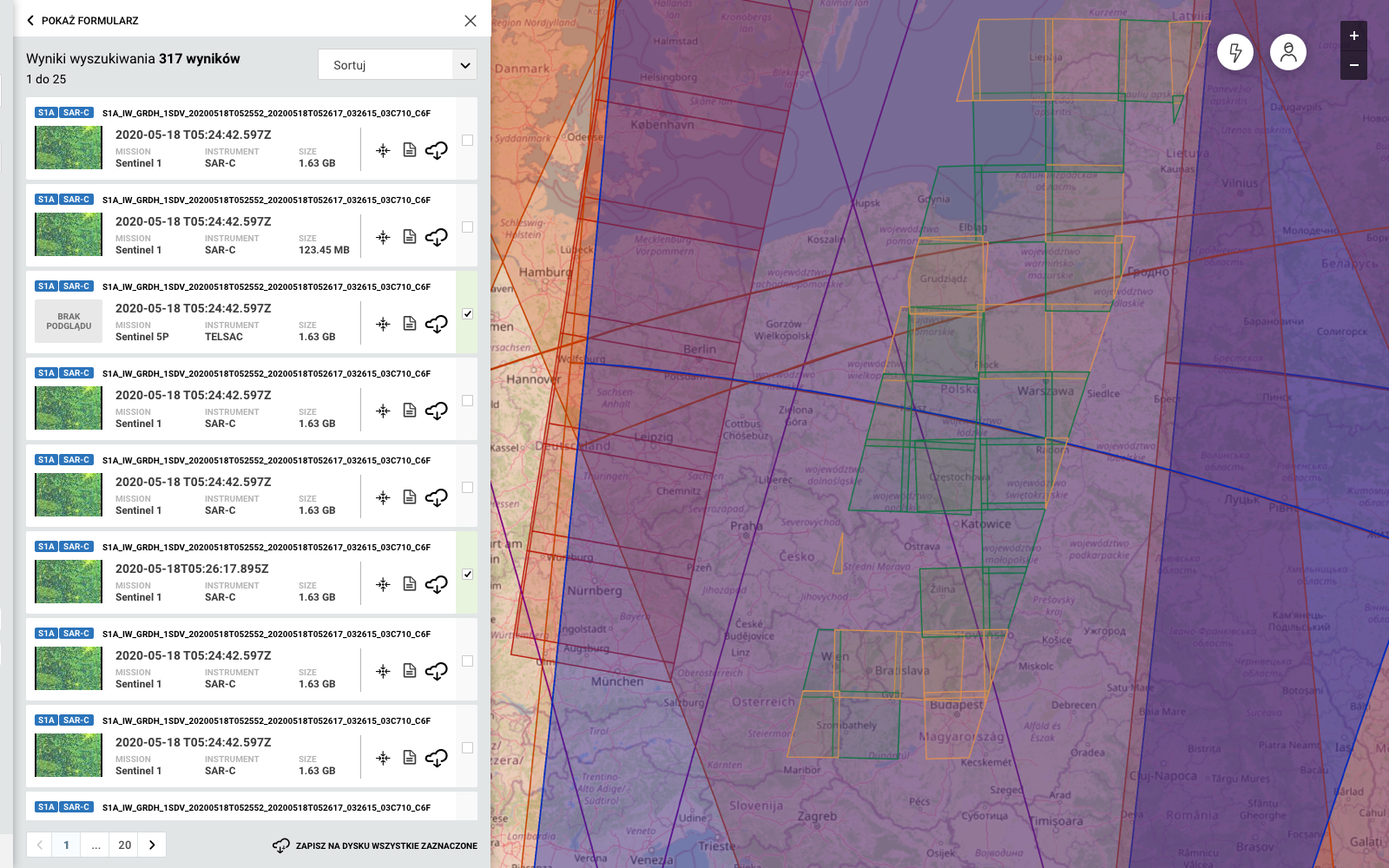The image size is (1389, 868).
Task: Click the Sortuj dropdown chevron arrow
Action: pyautogui.click(x=465, y=65)
